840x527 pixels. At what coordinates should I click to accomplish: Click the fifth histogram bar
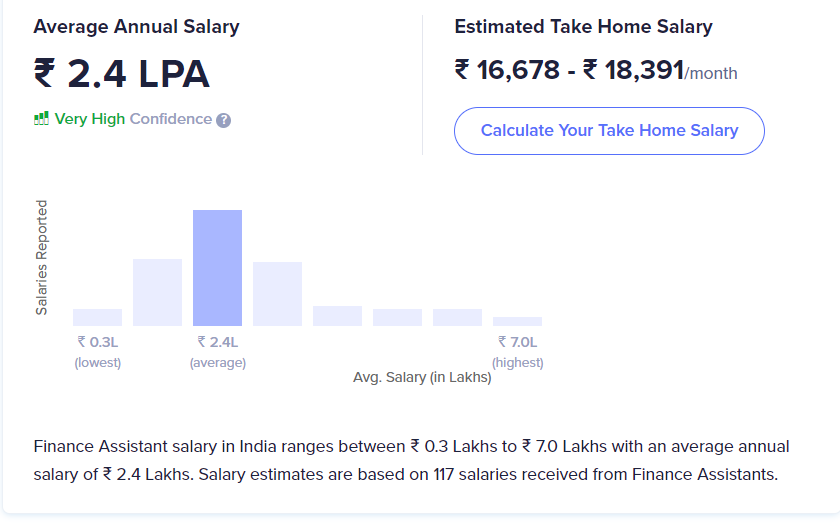pyautogui.click(x=338, y=316)
